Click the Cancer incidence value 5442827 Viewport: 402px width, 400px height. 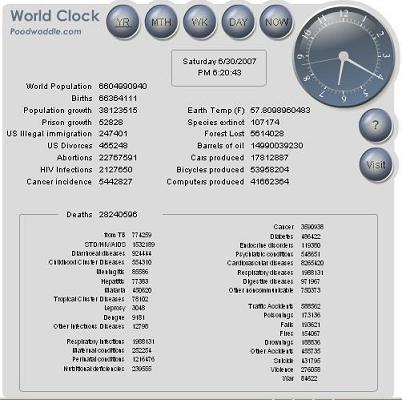[x=115, y=181]
